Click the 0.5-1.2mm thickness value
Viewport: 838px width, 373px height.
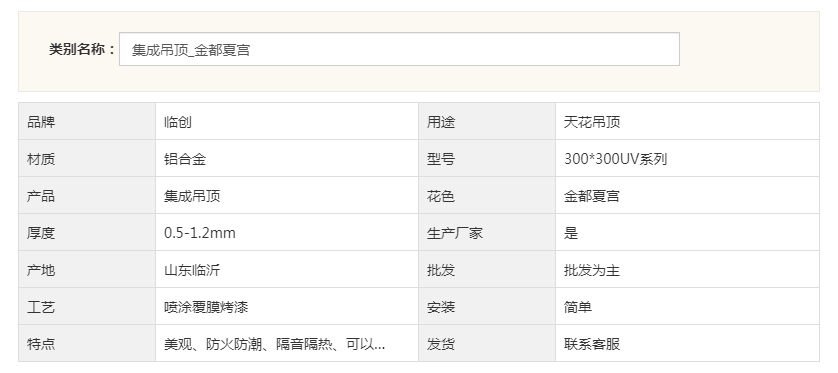[x=199, y=232]
